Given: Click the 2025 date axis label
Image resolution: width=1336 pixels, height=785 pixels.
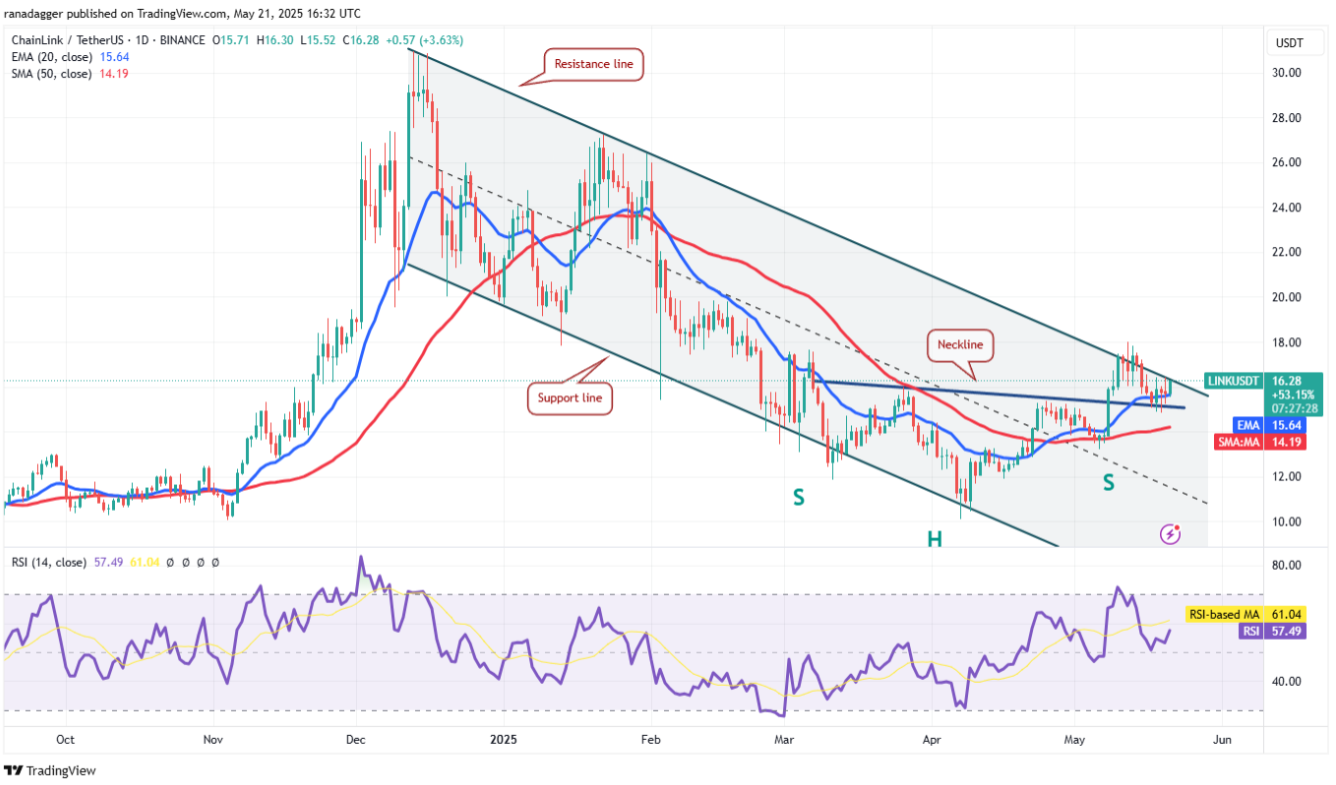Looking at the screenshot, I should 503,741.
